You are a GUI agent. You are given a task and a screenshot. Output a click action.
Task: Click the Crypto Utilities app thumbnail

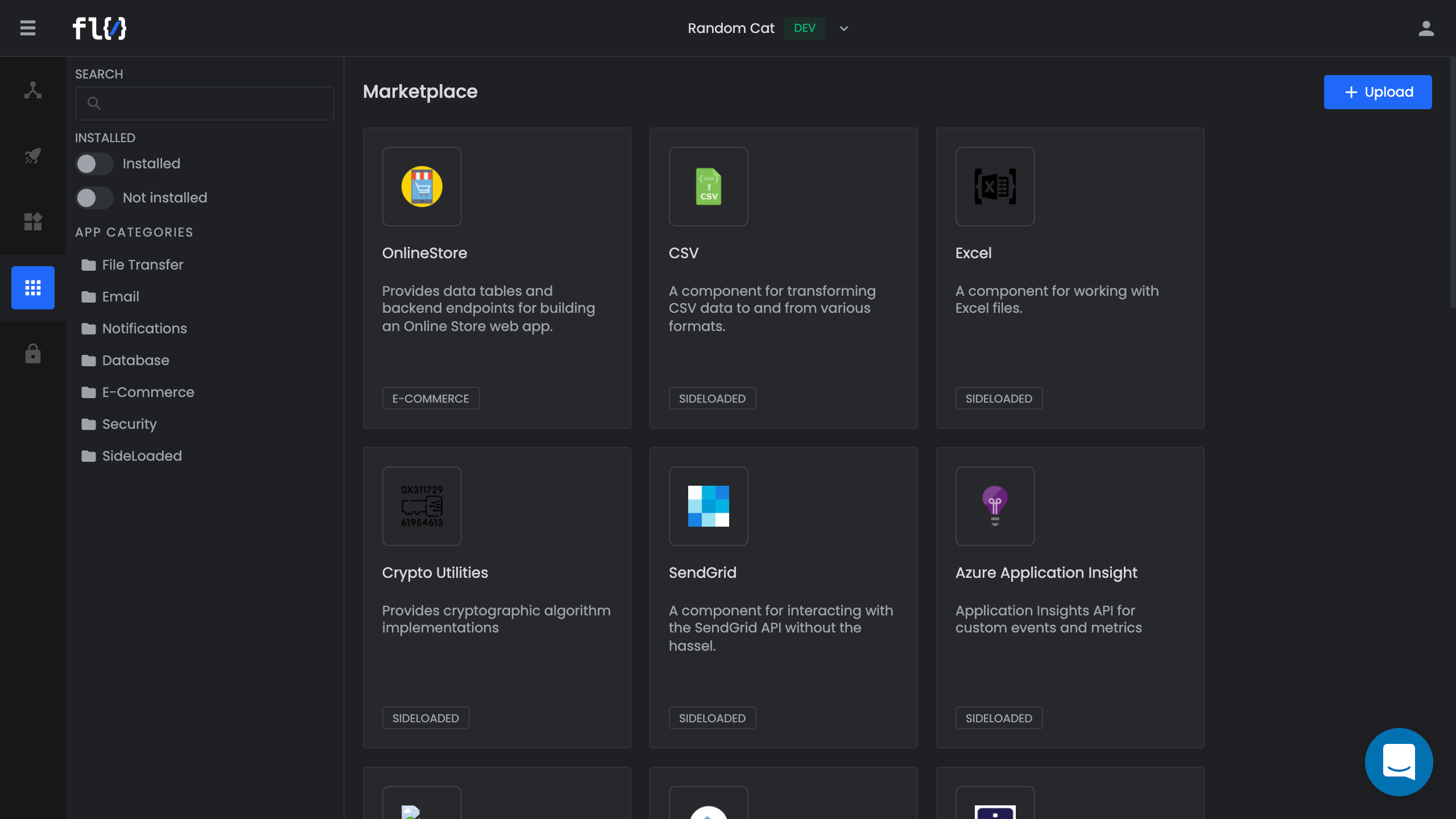421,506
